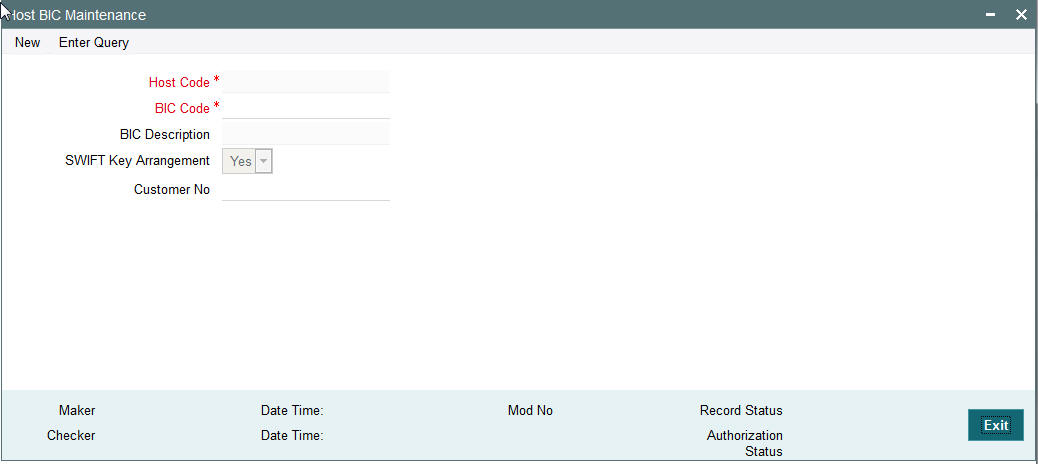1038x464 pixels.
Task: Click the Exit button
Action: click(996, 425)
